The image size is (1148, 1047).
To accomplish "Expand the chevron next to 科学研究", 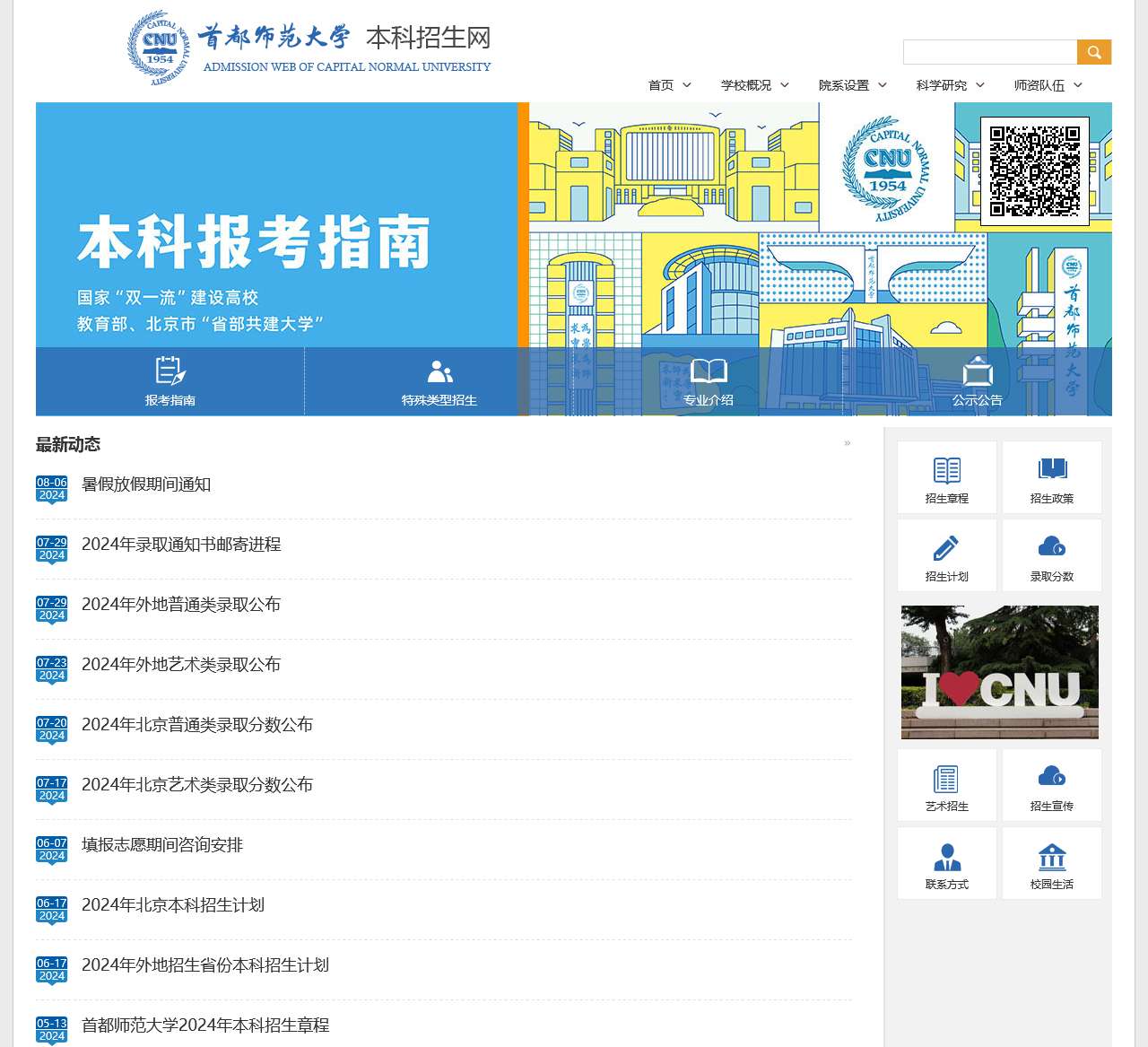I will [980, 85].
